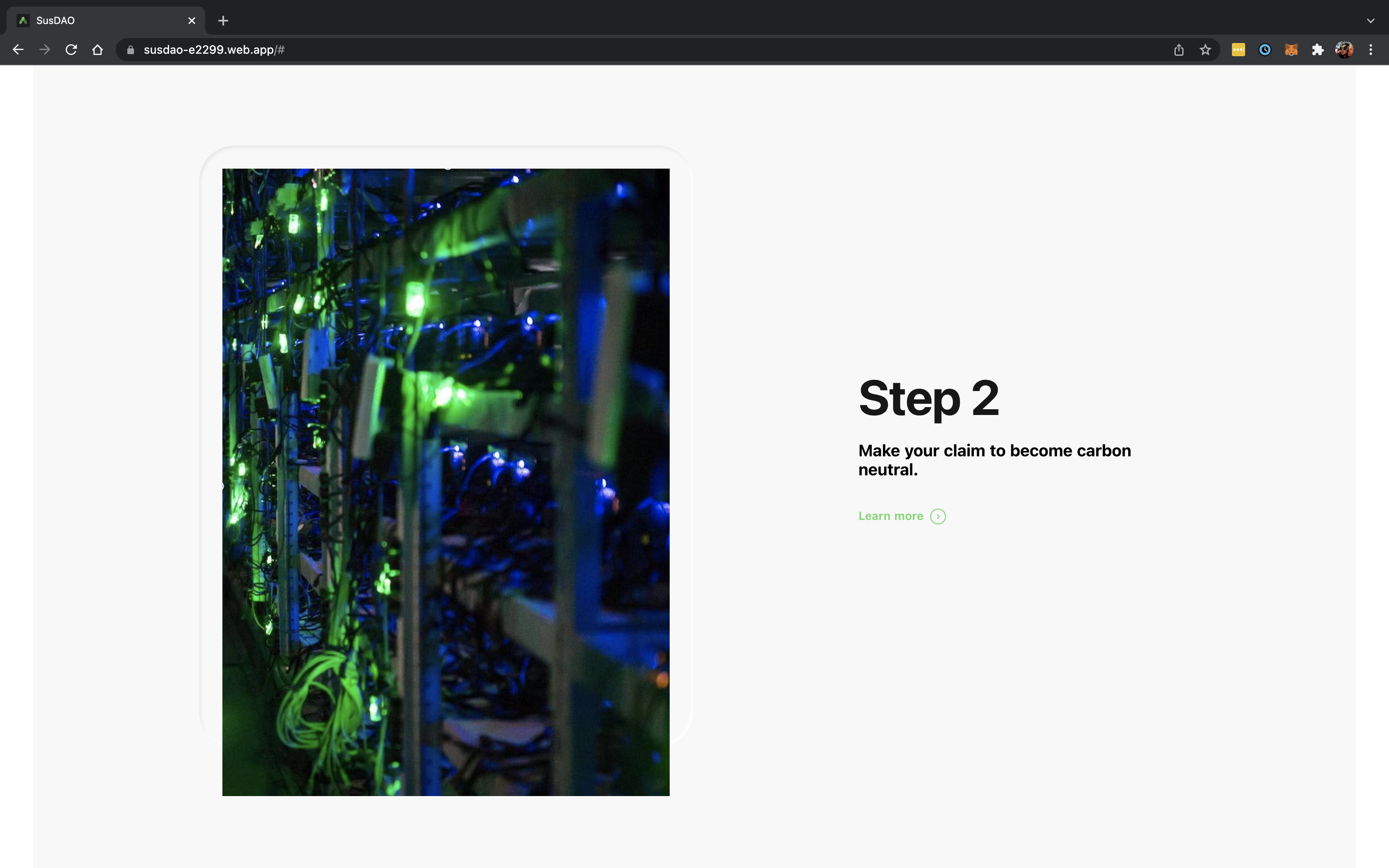Share this page via share icon
Viewport: 1389px width, 868px height.
click(x=1178, y=50)
